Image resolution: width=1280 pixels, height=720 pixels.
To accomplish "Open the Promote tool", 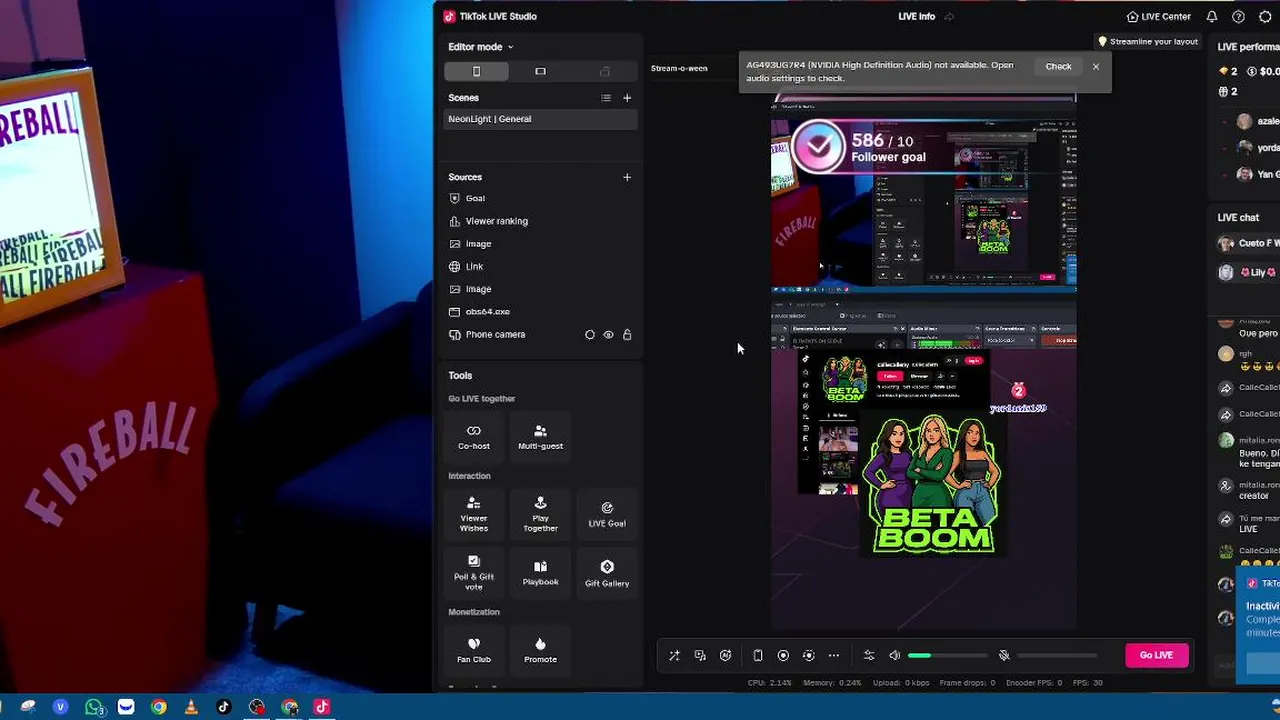I will point(540,650).
